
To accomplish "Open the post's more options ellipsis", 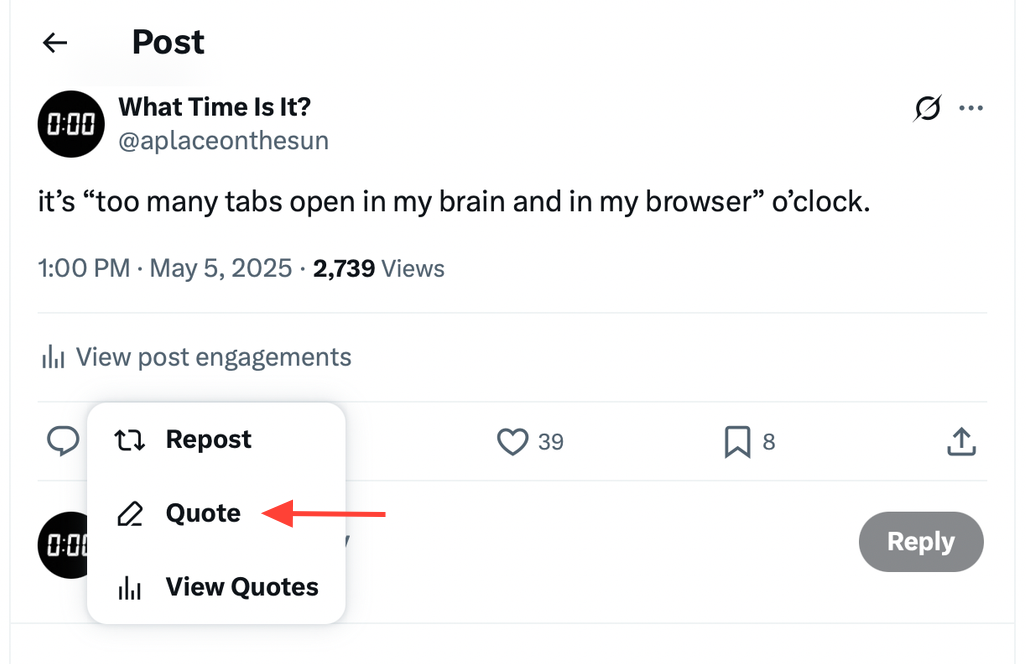I will coord(971,108).
